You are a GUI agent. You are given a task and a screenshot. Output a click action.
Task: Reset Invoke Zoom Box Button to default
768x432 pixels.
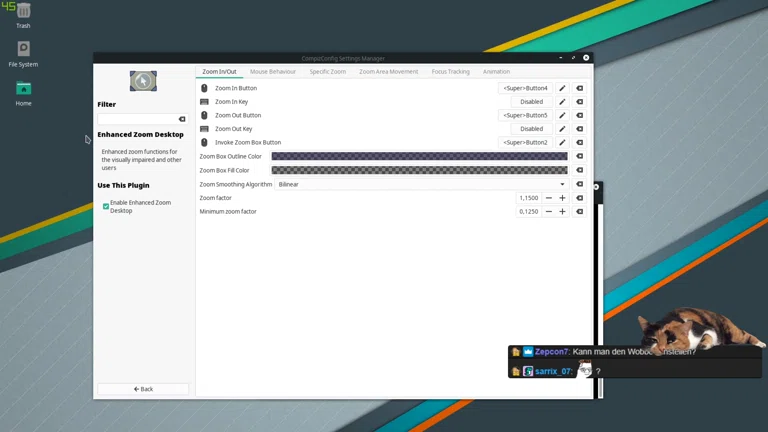coord(579,143)
